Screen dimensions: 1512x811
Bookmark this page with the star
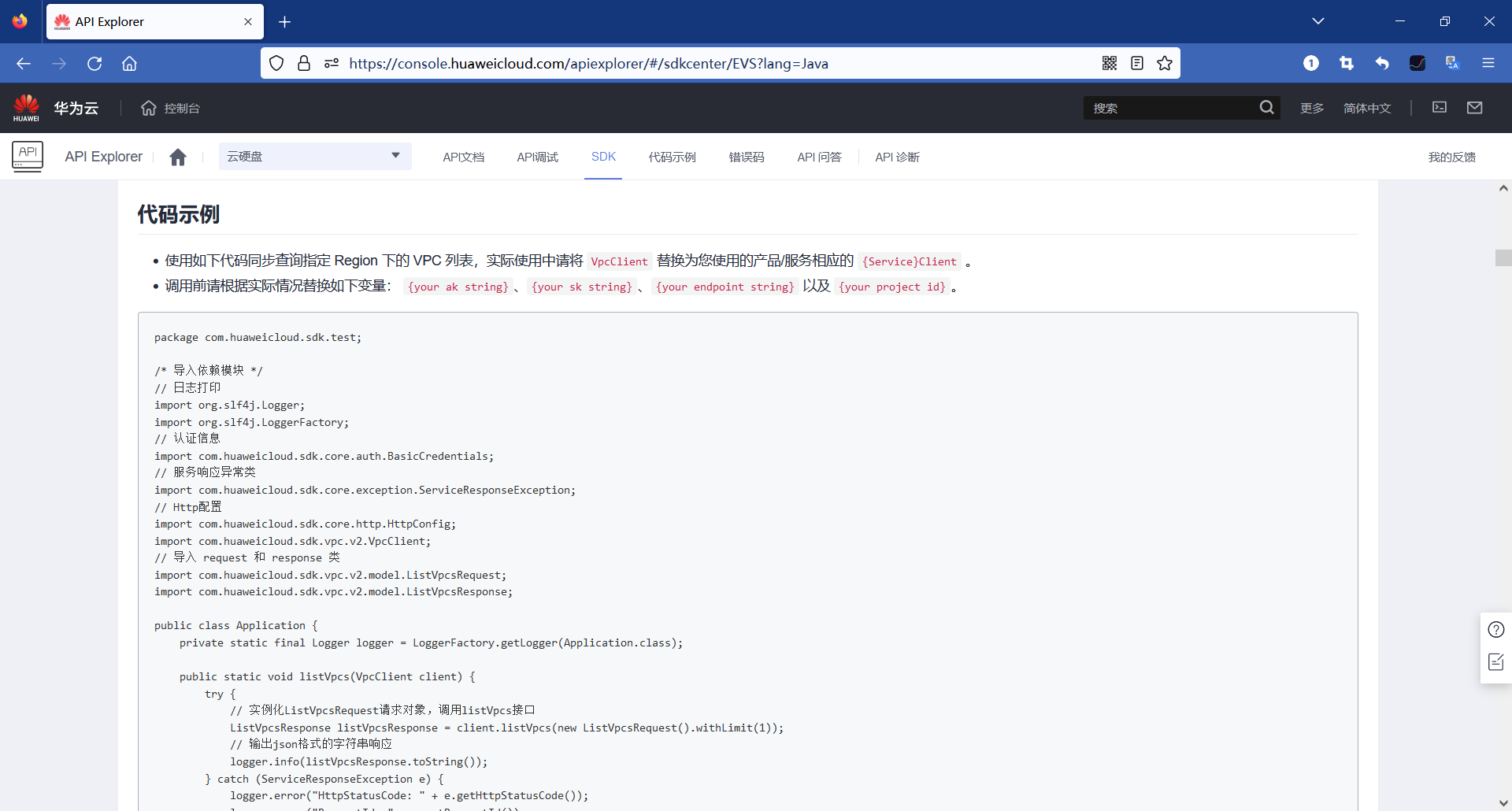click(1165, 64)
